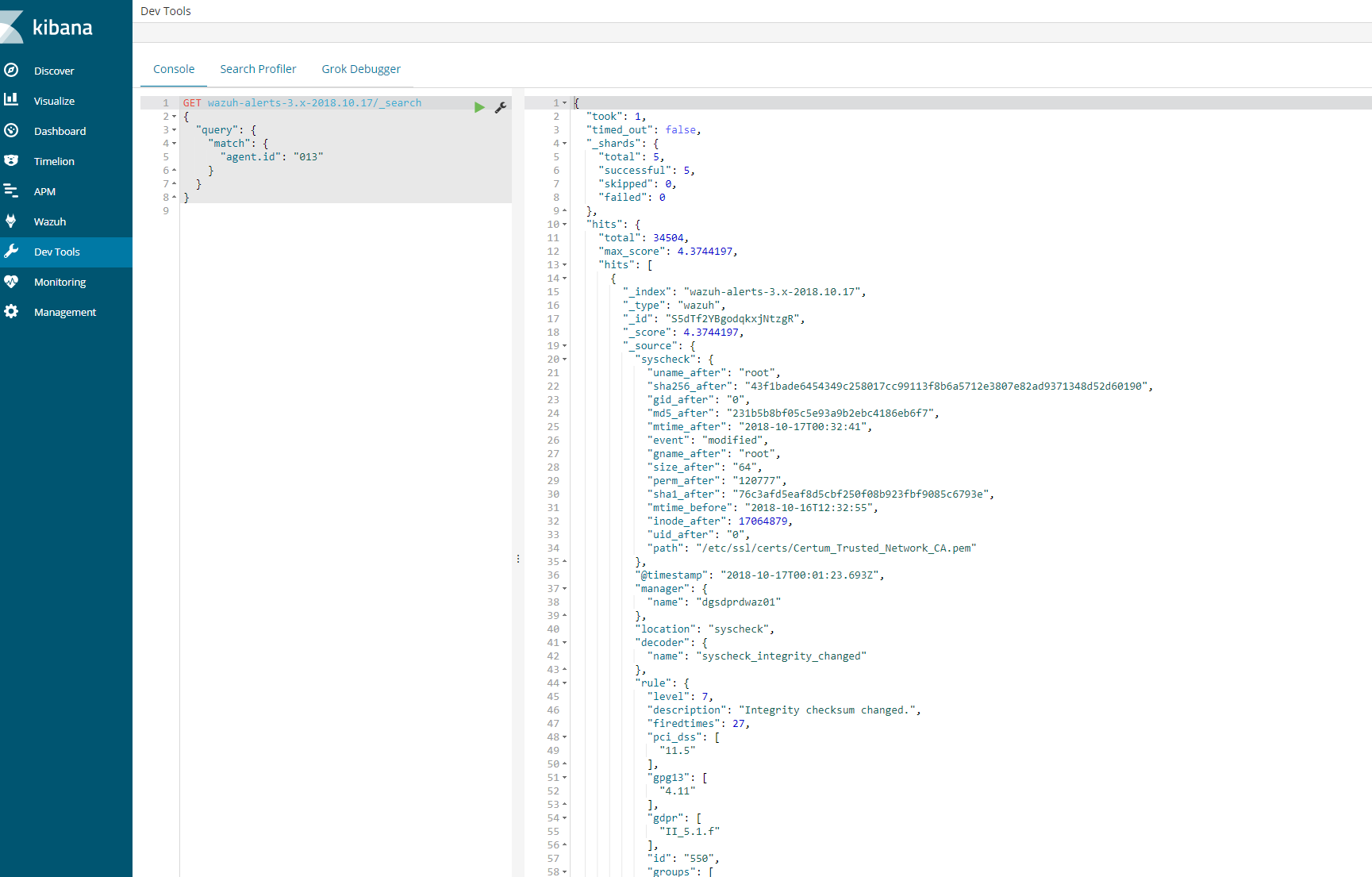Click the Dev Tools sidebar link
Screen dimensions: 1372x877
click(x=57, y=252)
